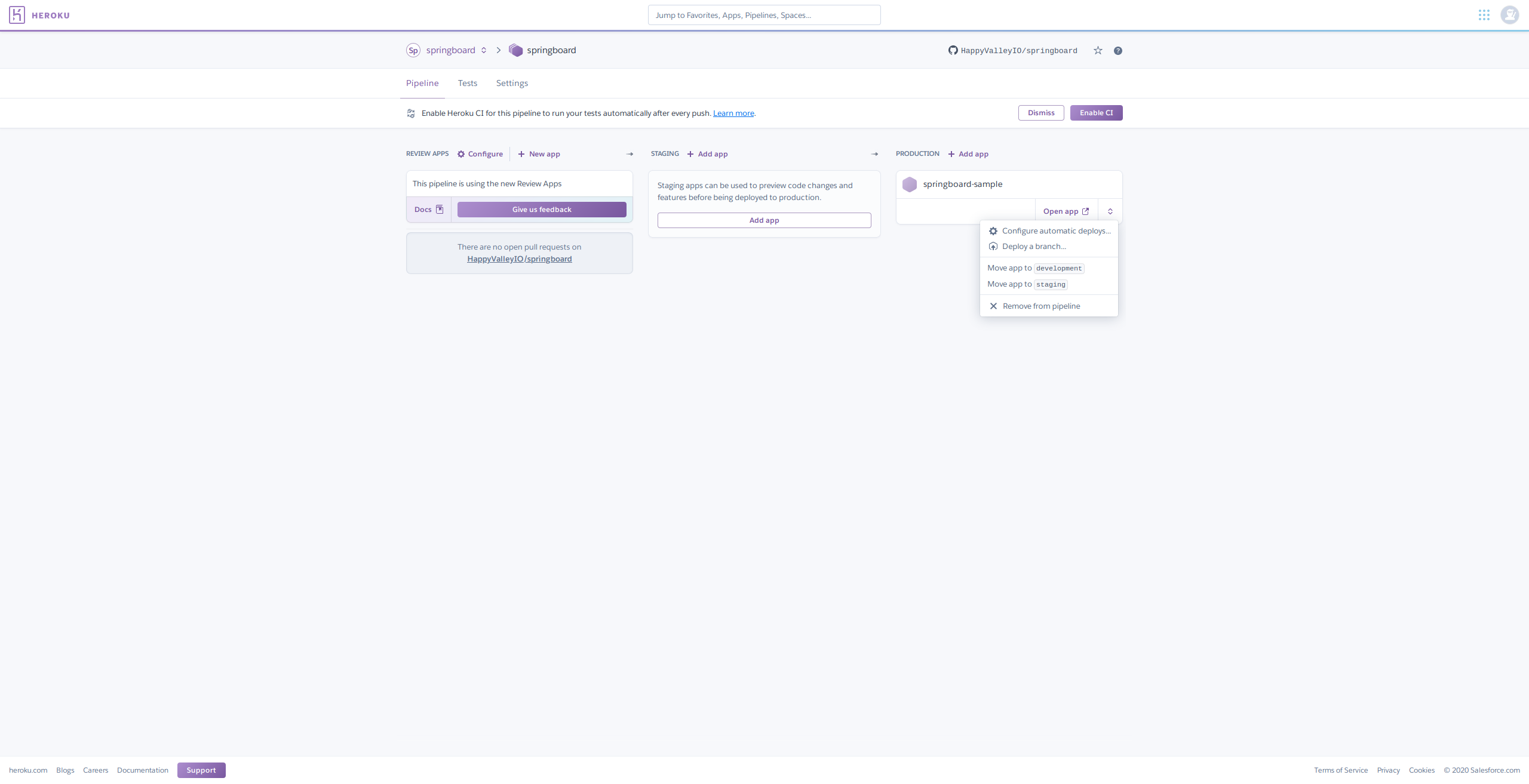Screen dimensions: 1529x784
Task: Open the springboard-sample app name
Action: [963, 184]
